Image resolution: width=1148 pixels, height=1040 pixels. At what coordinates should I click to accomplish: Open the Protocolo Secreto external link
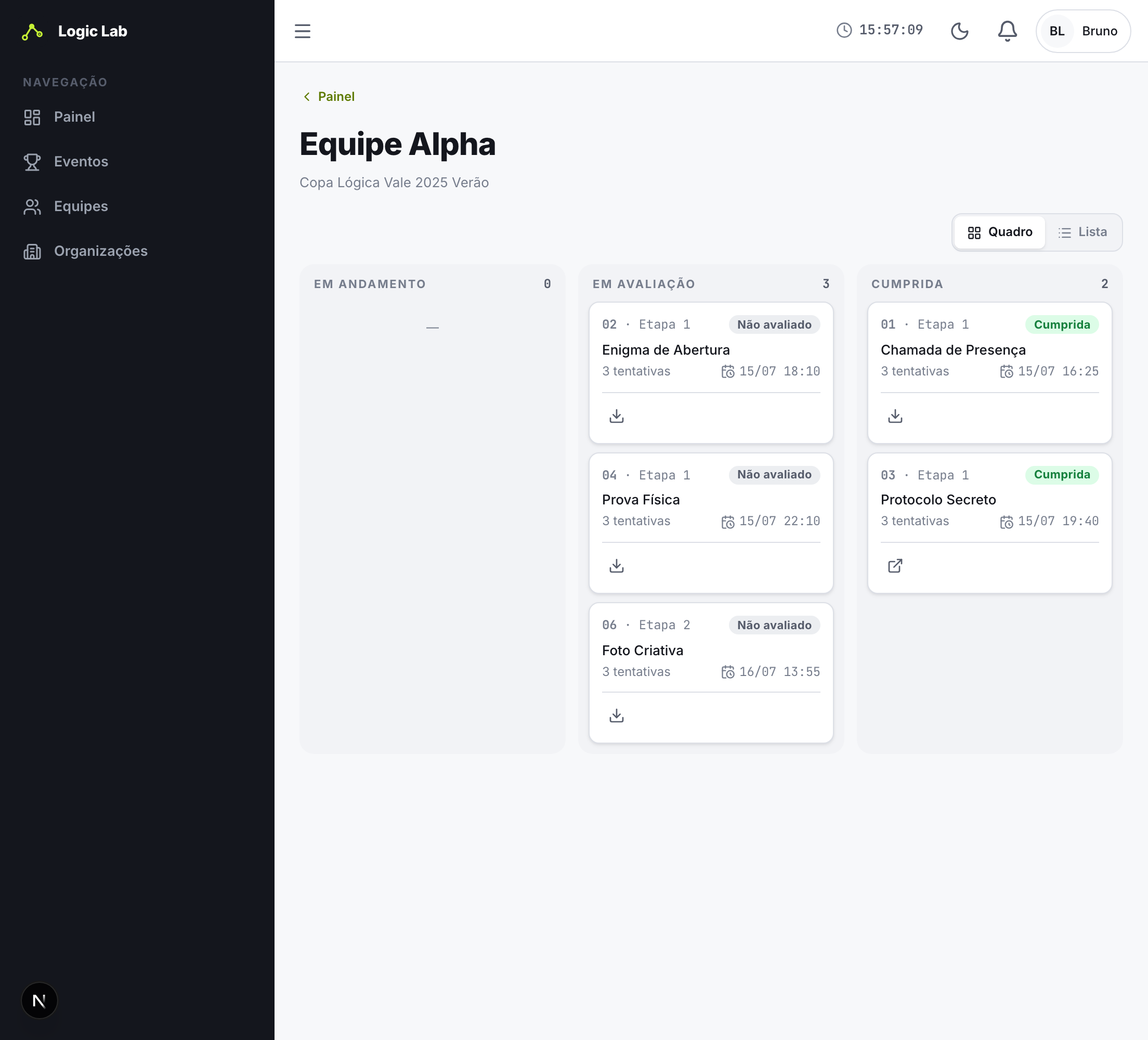click(x=895, y=566)
